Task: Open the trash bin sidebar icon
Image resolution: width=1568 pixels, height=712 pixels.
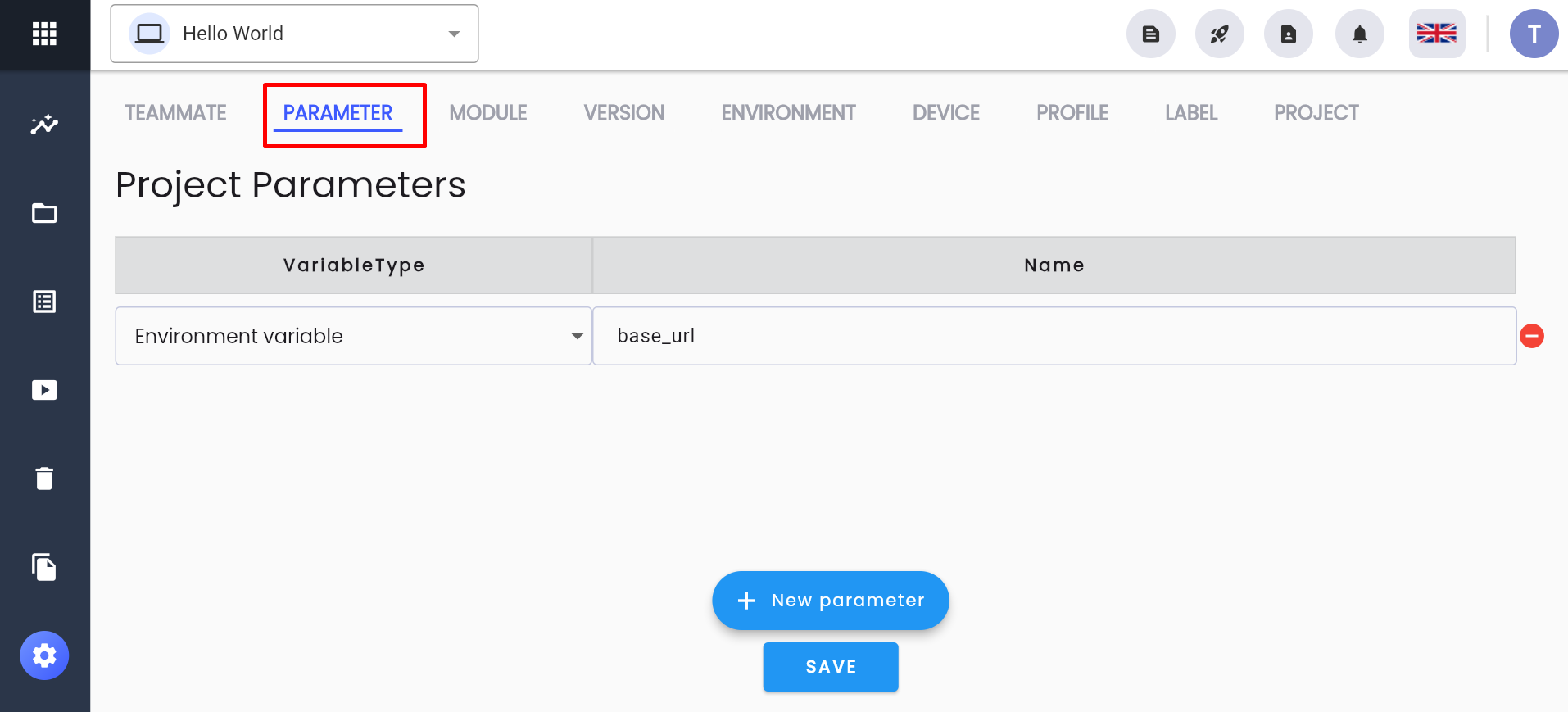Action: [44, 478]
